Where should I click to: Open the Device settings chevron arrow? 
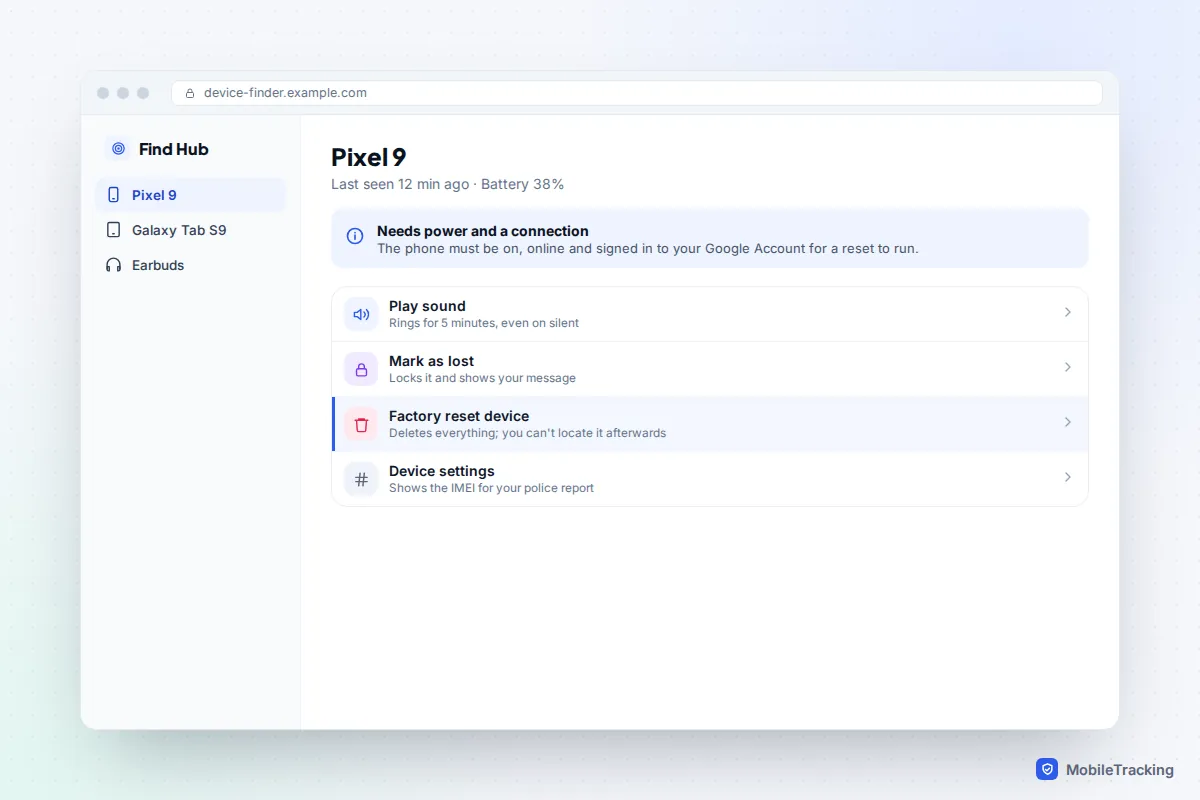(x=1067, y=477)
